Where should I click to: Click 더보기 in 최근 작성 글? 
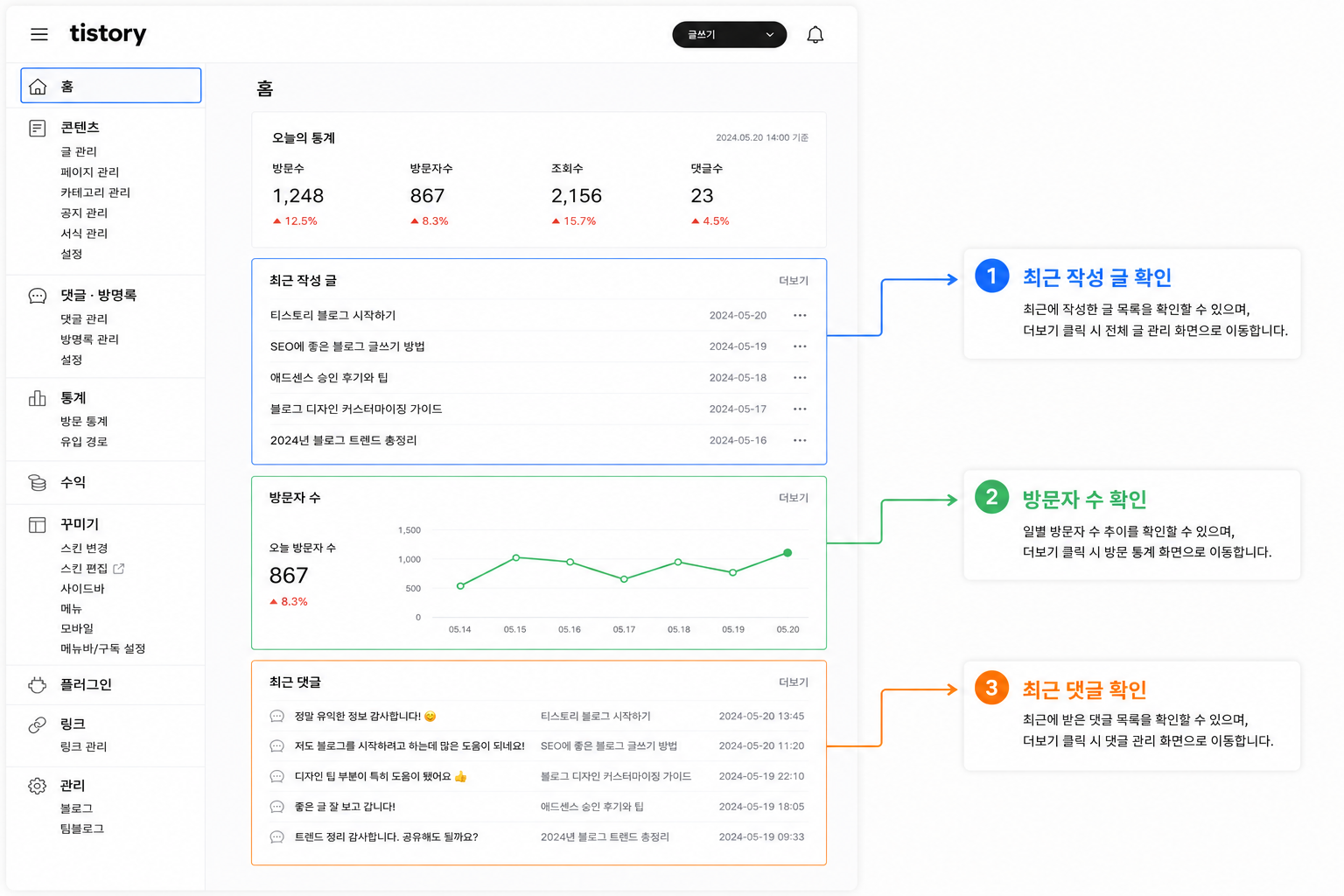(x=794, y=281)
